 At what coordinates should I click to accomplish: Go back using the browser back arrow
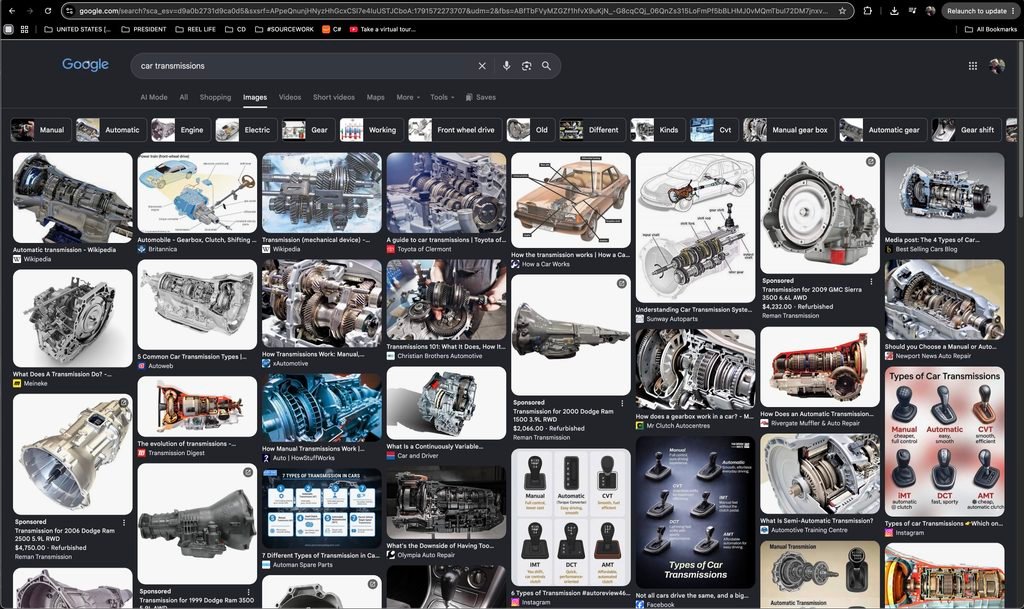[12, 11]
